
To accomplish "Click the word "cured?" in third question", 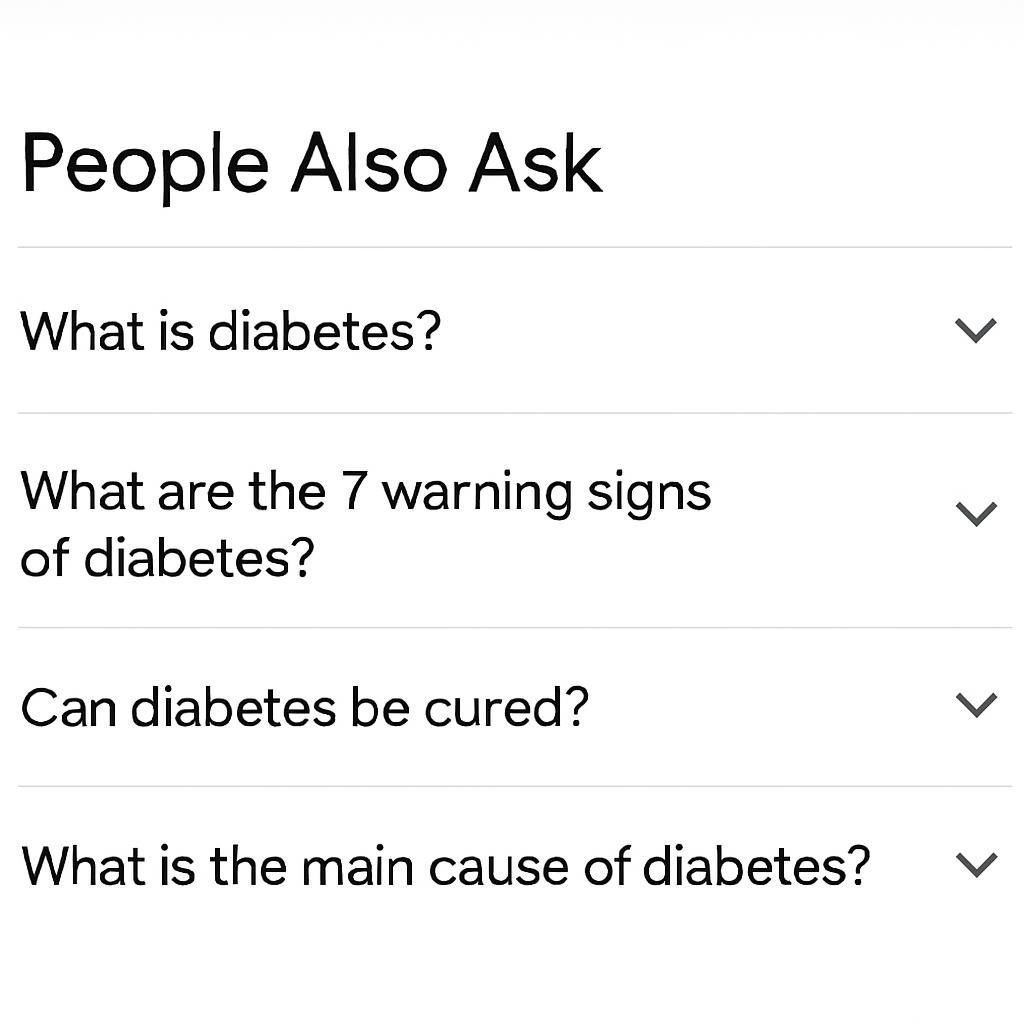I will click(507, 707).
